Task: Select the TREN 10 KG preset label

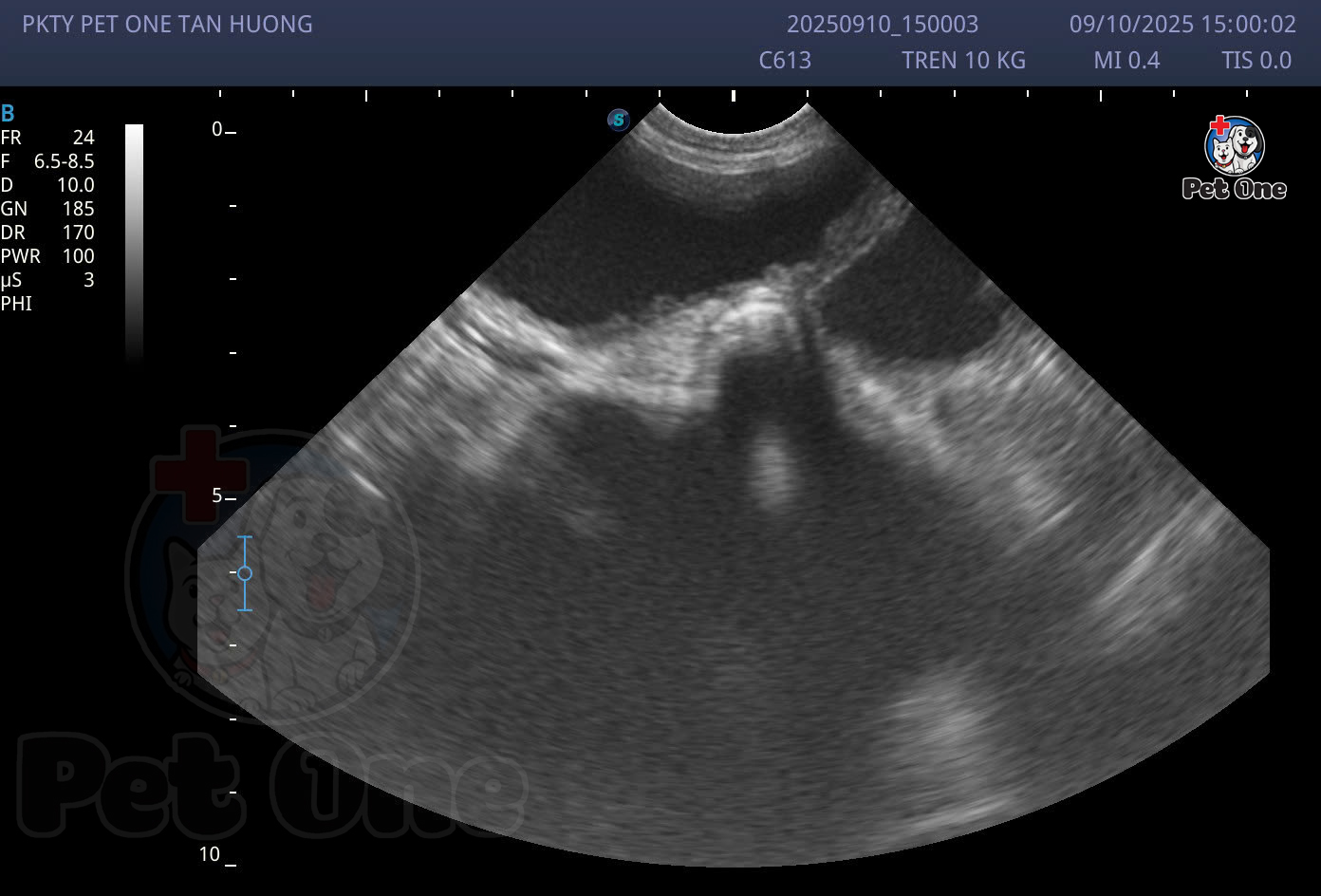Action: 963,61
